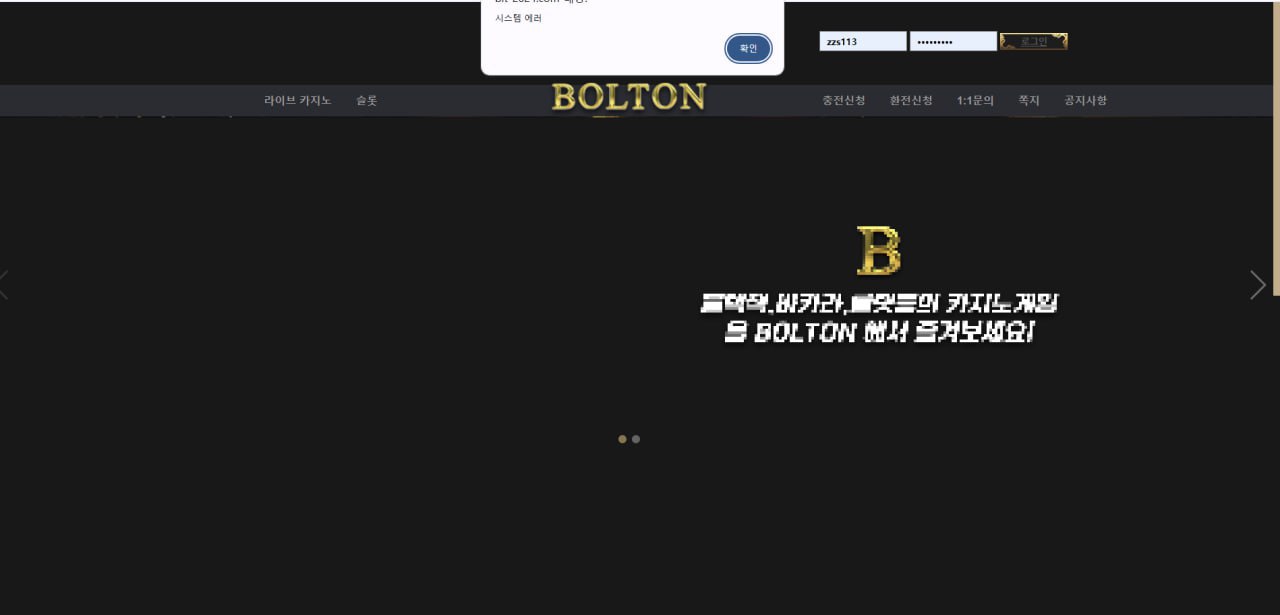This screenshot has width=1280, height=615.
Task: Click the vertical page scrollbar thumb
Action: pyautogui.click(x=1275, y=150)
